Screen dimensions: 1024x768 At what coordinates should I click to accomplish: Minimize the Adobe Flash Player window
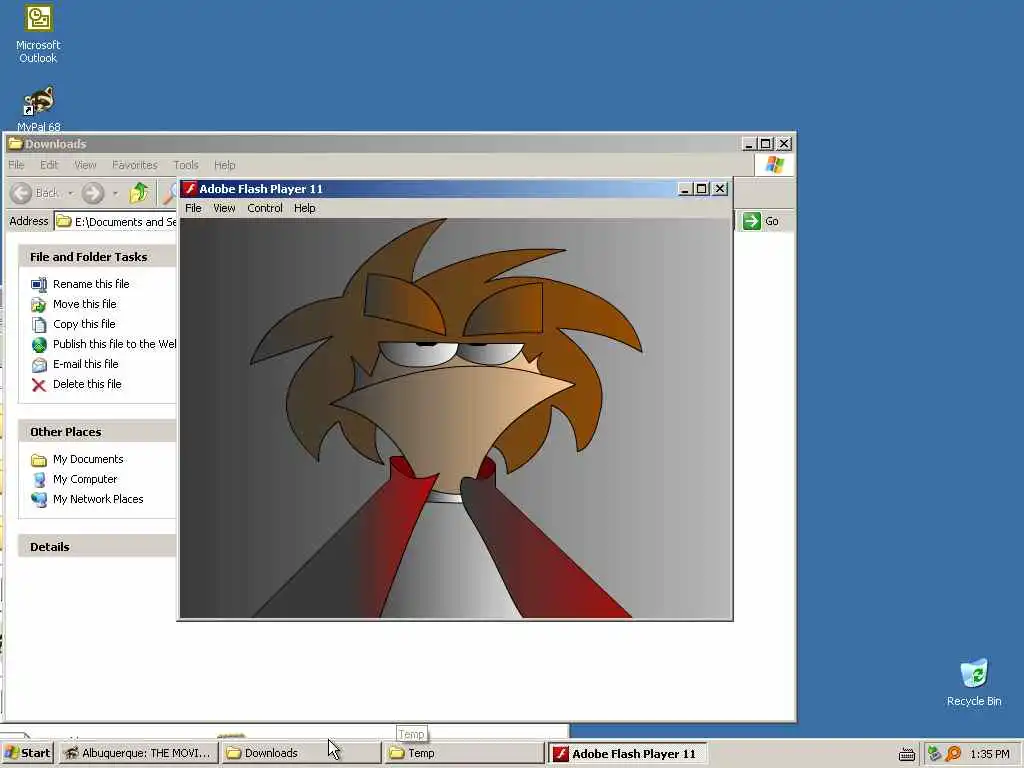coord(684,189)
